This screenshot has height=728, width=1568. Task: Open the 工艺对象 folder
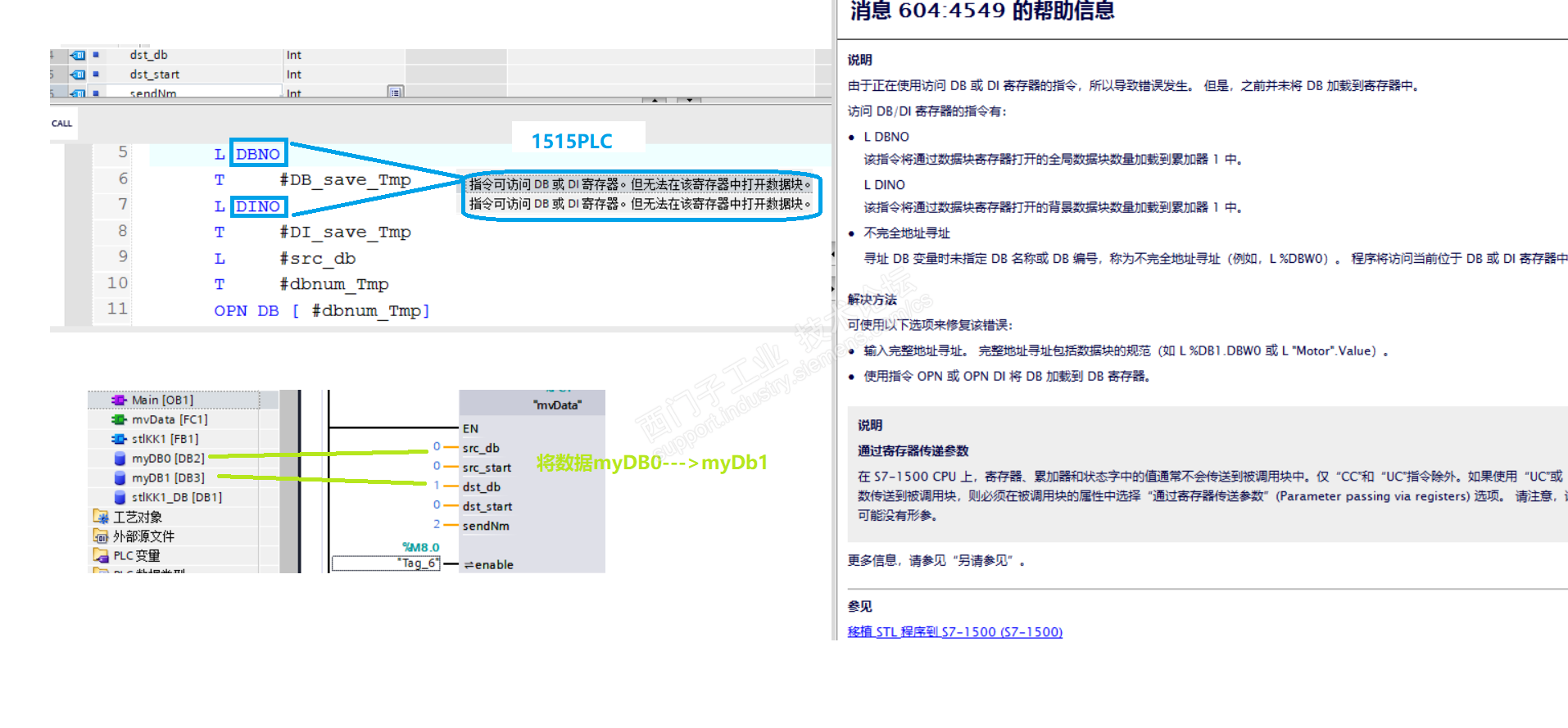pyautogui.click(x=138, y=517)
